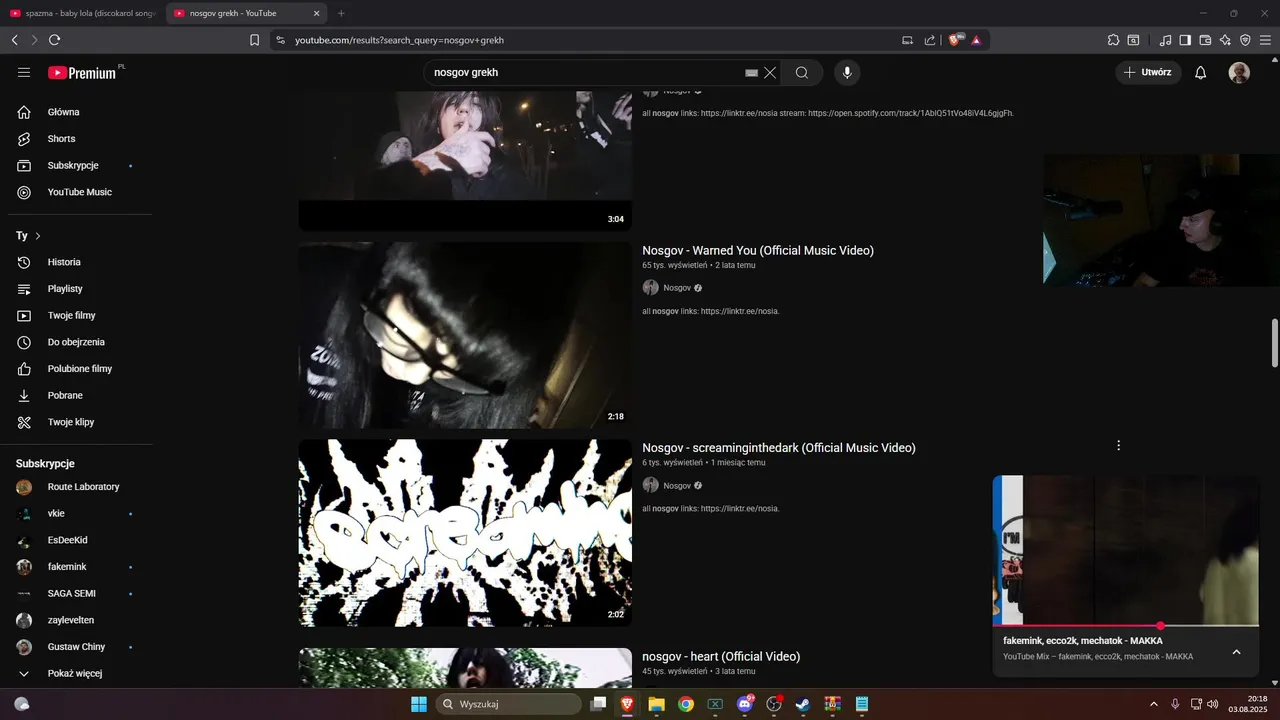The height and width of the screenshot is (720, 1280).
Task: Open Steam from the taskbar
Action: pyautogui.click(x=803, y=704)
